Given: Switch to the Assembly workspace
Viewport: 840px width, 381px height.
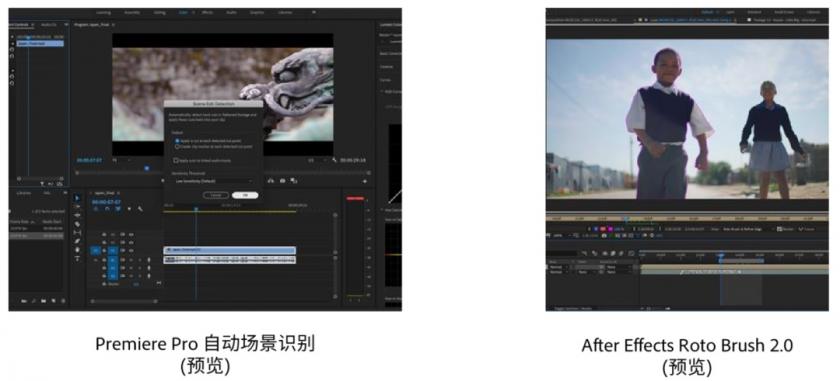Looking at the screenshot, I should point(131,12).
